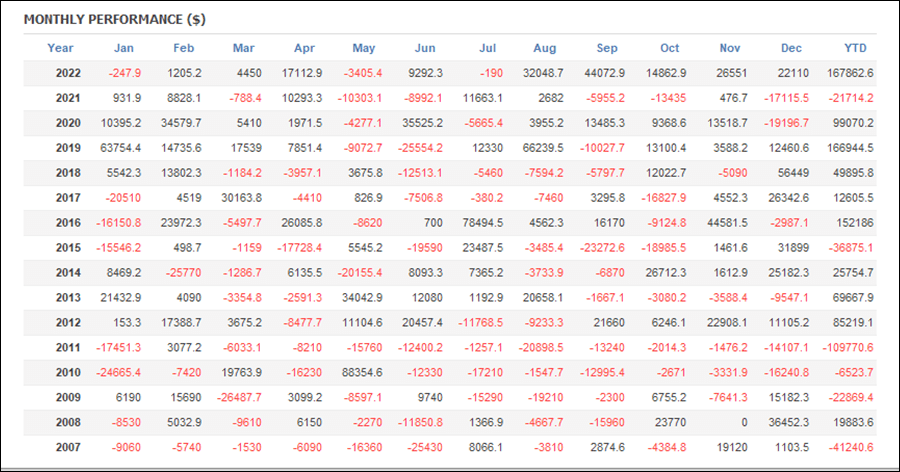The width and height of the screenshot is (900, 472).
Task: Select the Mar 2009 value -26487.7
Action: (239, 397)
